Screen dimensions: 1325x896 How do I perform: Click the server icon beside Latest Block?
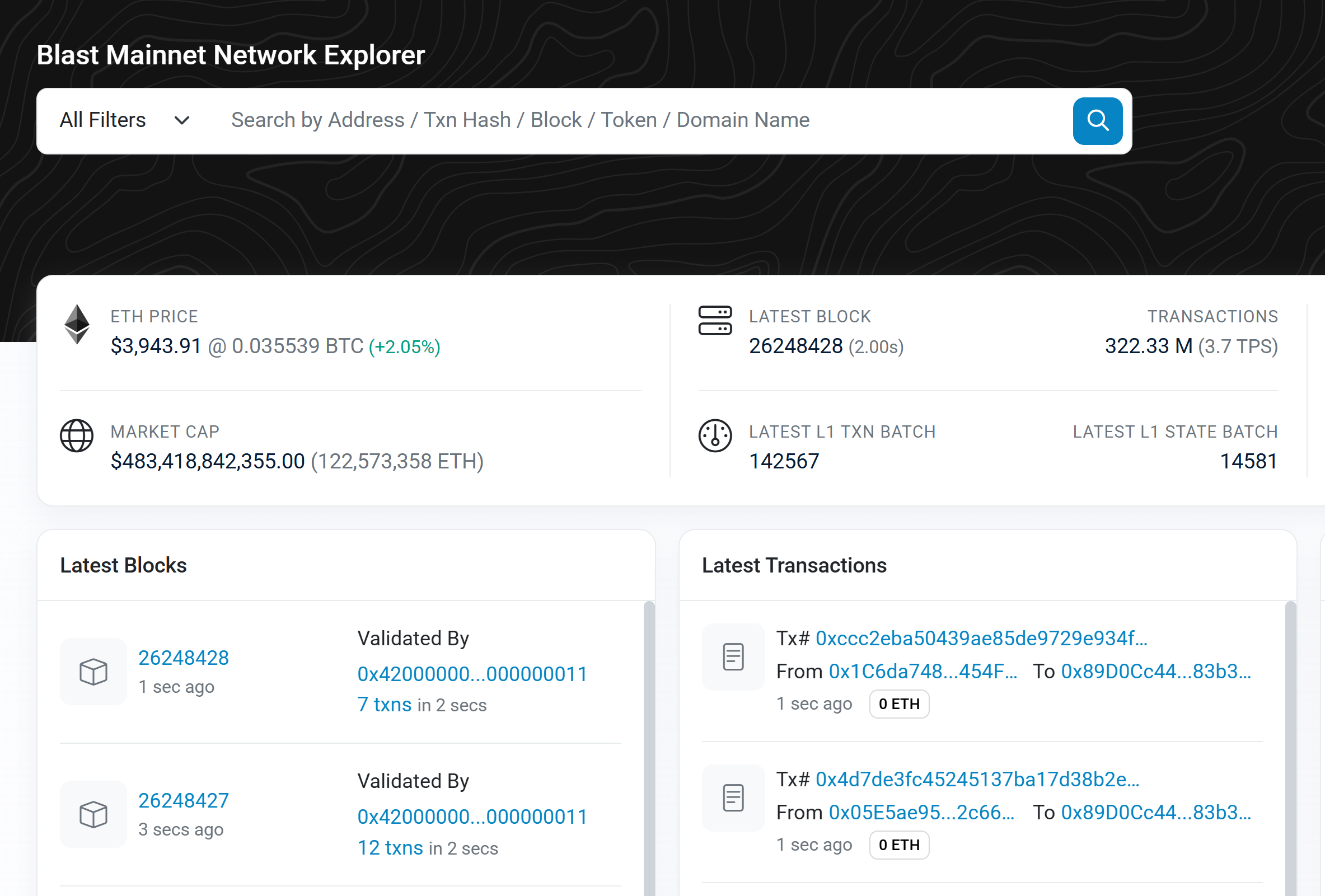pos(715,321)
